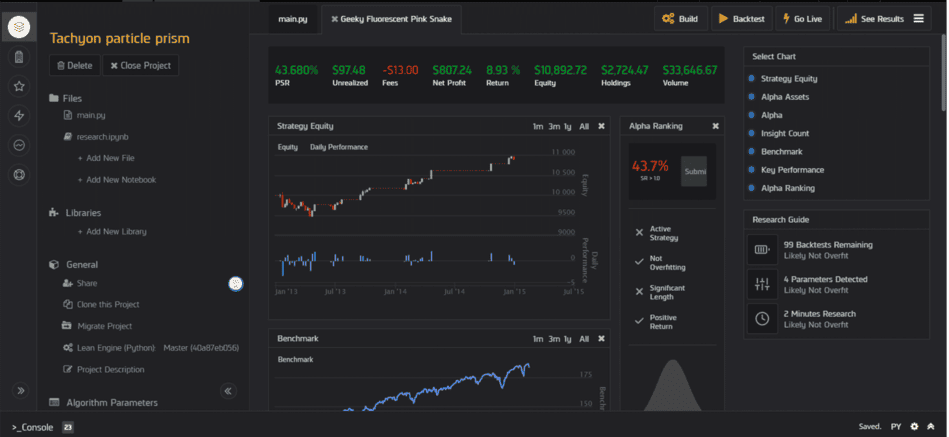This screenshot has height=437, width=949.
Task: Open settings gear in bottom status bar
Action: coord(914,427)
